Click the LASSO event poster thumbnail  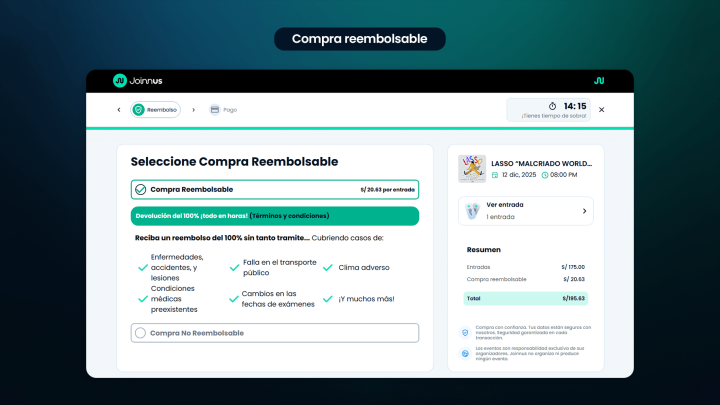point(472,168)
